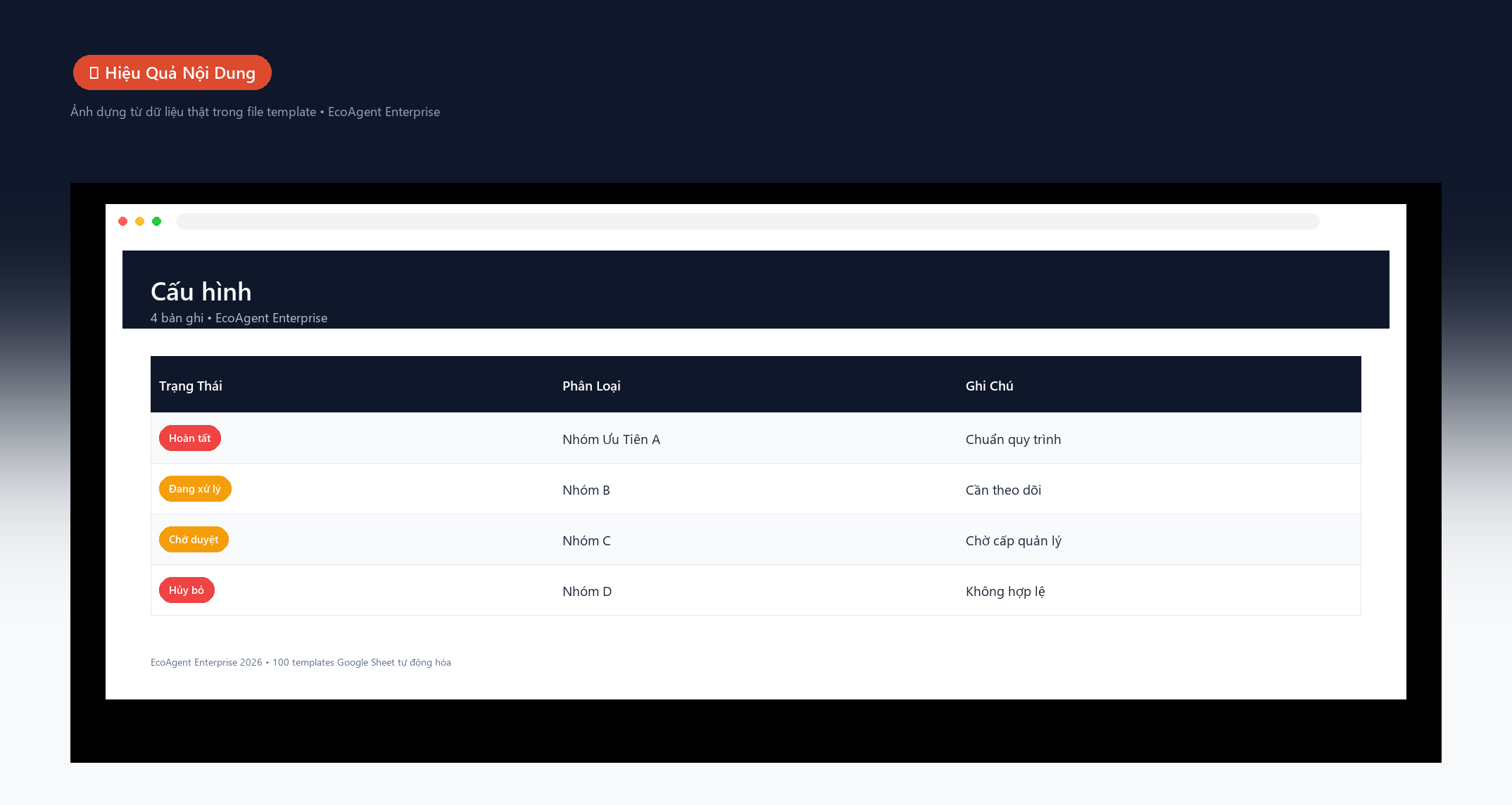Click the Hiệu Quả Nội Dung badge
Viewport: 1512px width, 805px height.
[x=172, y=72]
